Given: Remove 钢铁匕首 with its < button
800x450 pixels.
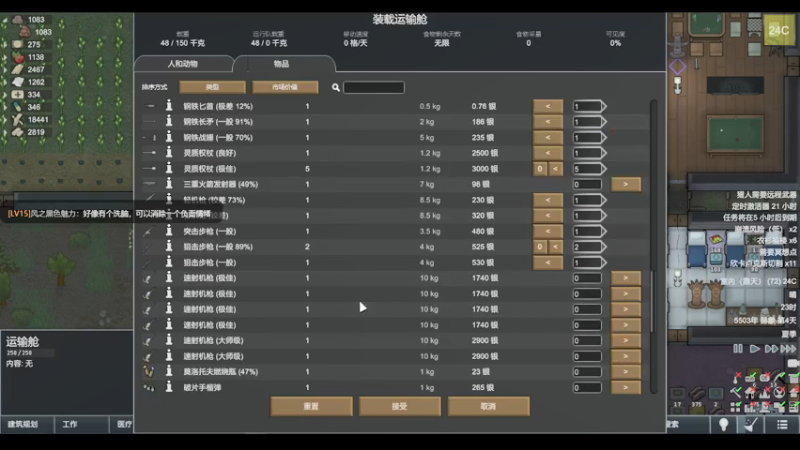Looking at the screenshot, I should point(548,106).
